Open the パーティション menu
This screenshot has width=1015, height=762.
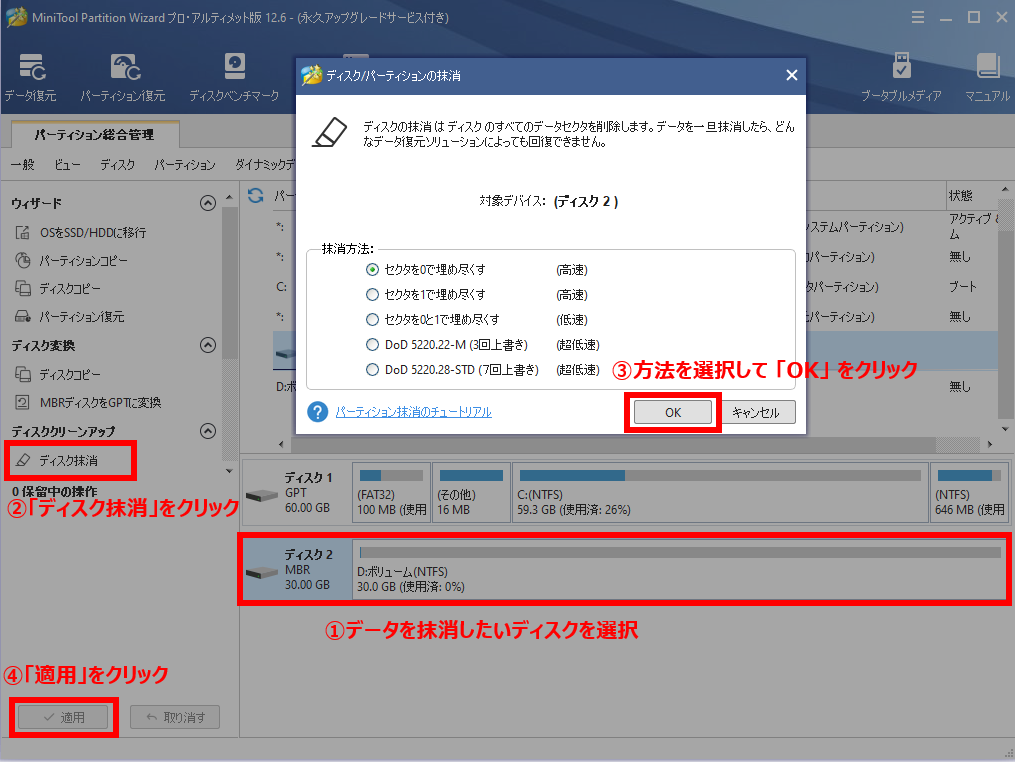(184, 165)
